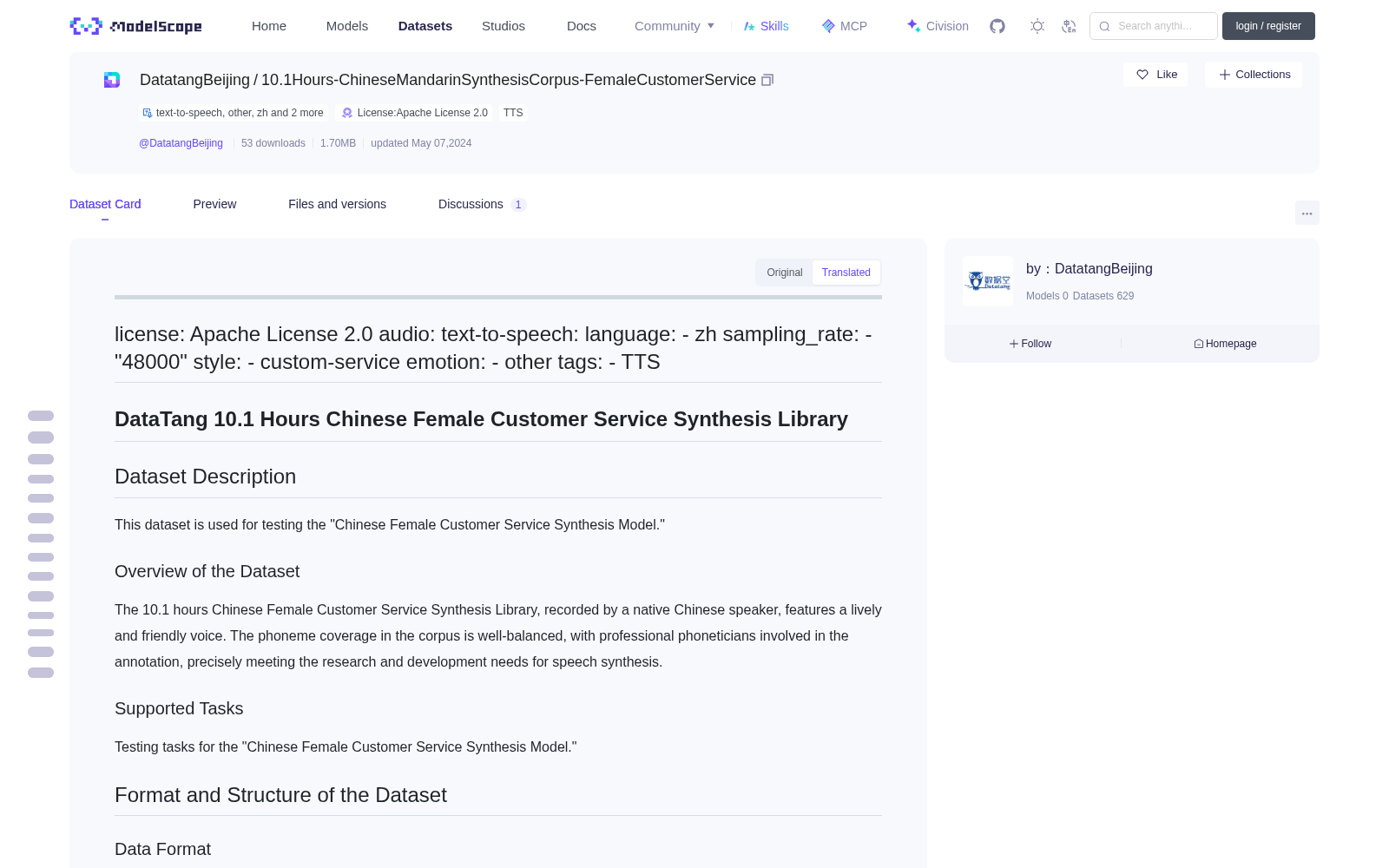Click the Discussions count badge '1'
This screenshot has width=1389, height=868.
[x=518, y=205]
